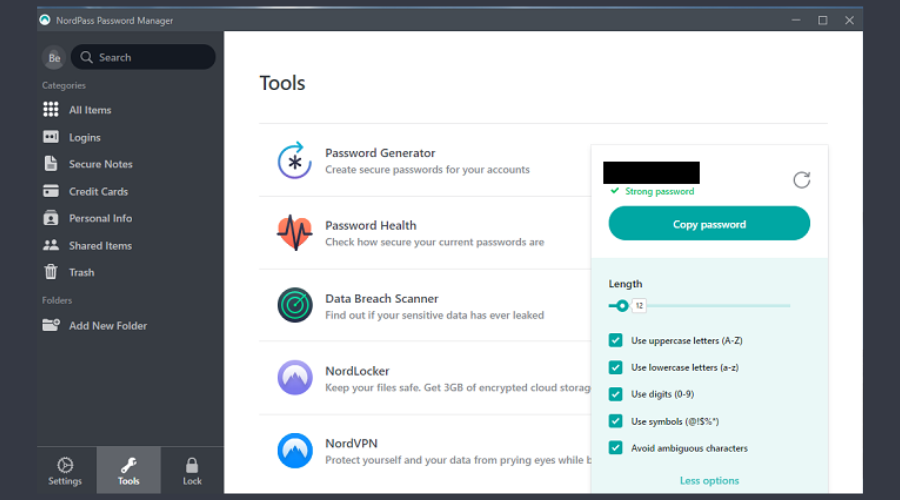
Task: Click 'Check how secure your current passwords are'
Action: 435,242
